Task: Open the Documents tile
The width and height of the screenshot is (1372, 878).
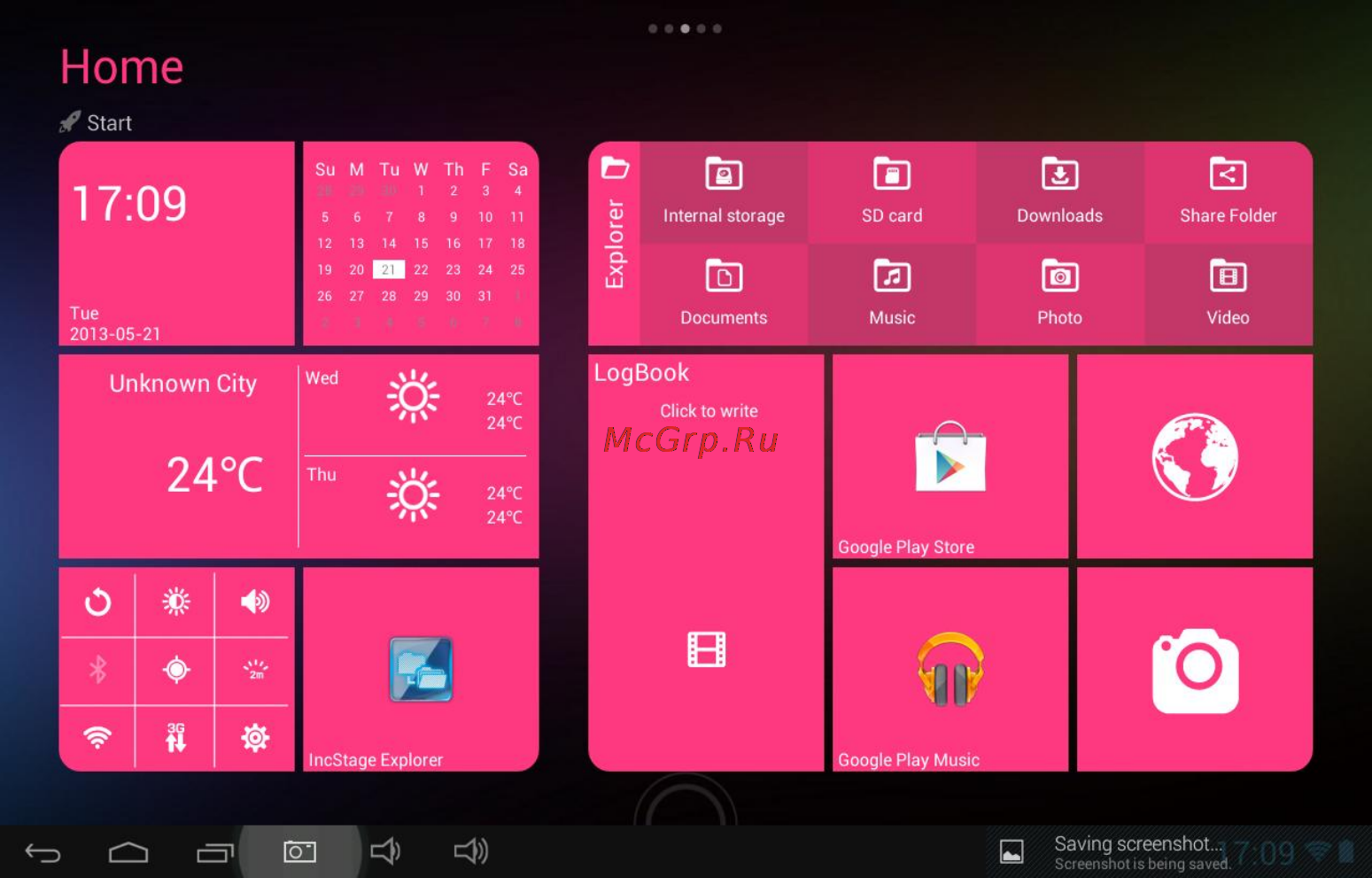Action: (x=724, y=294)
